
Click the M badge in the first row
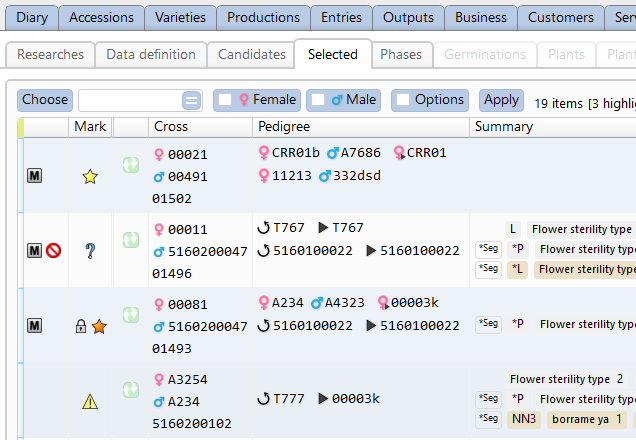click(35, 176)
